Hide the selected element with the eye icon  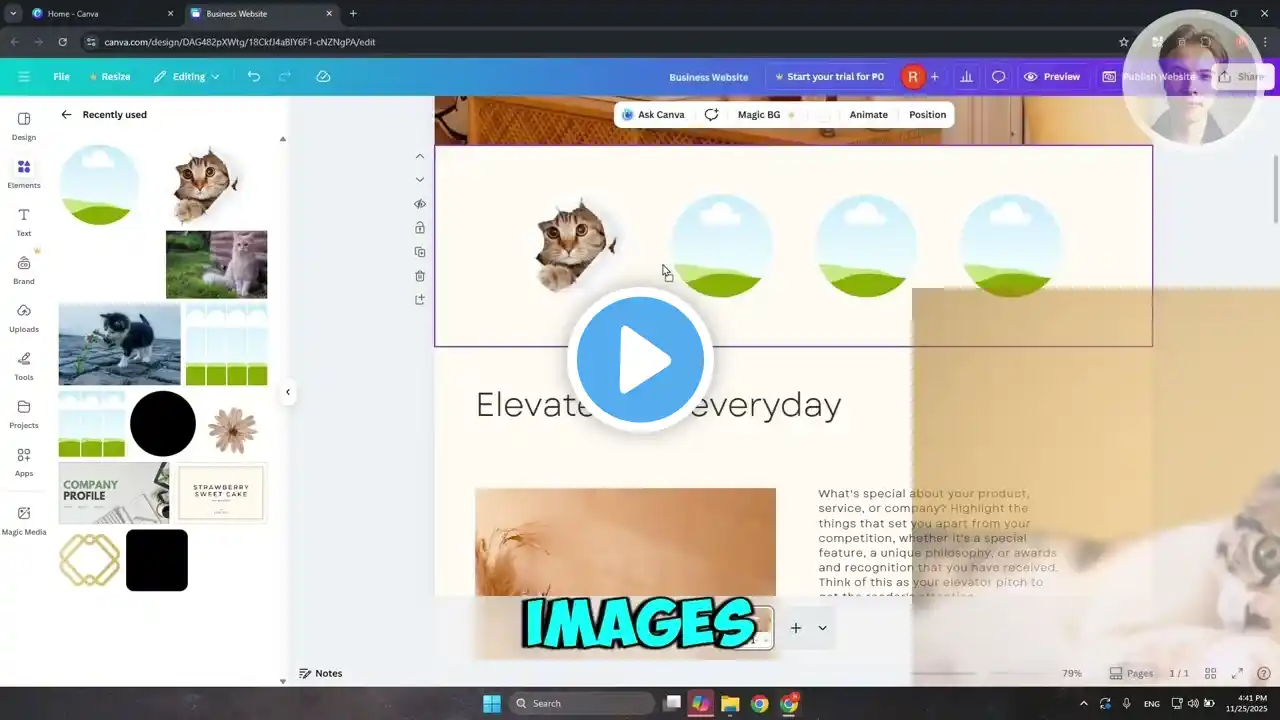419,203
